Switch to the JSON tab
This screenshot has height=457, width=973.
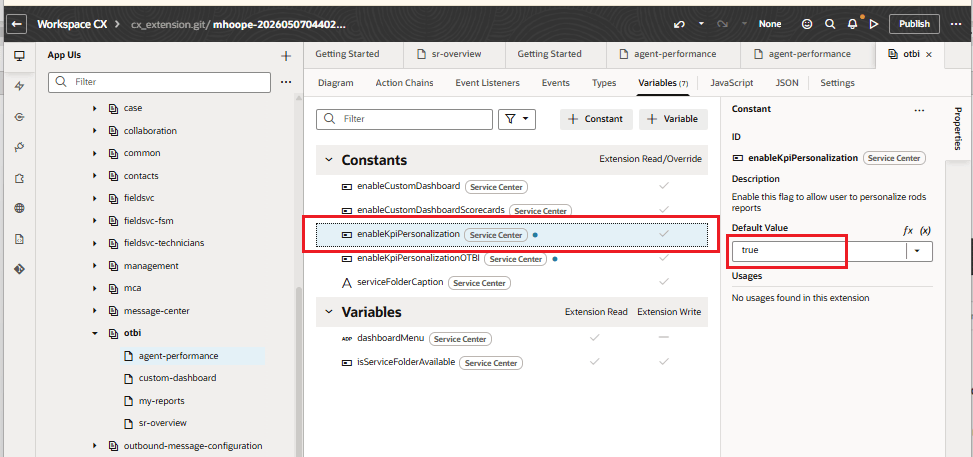click(787, 83)
